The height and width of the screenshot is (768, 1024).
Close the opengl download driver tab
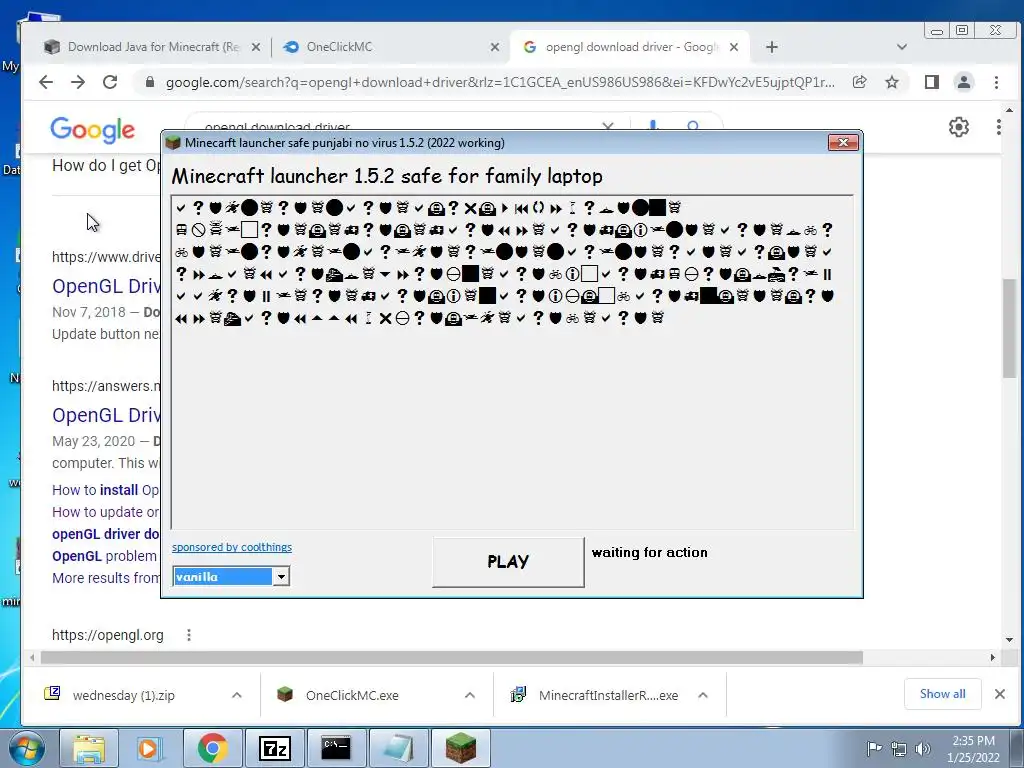click(x=734, y=47)
